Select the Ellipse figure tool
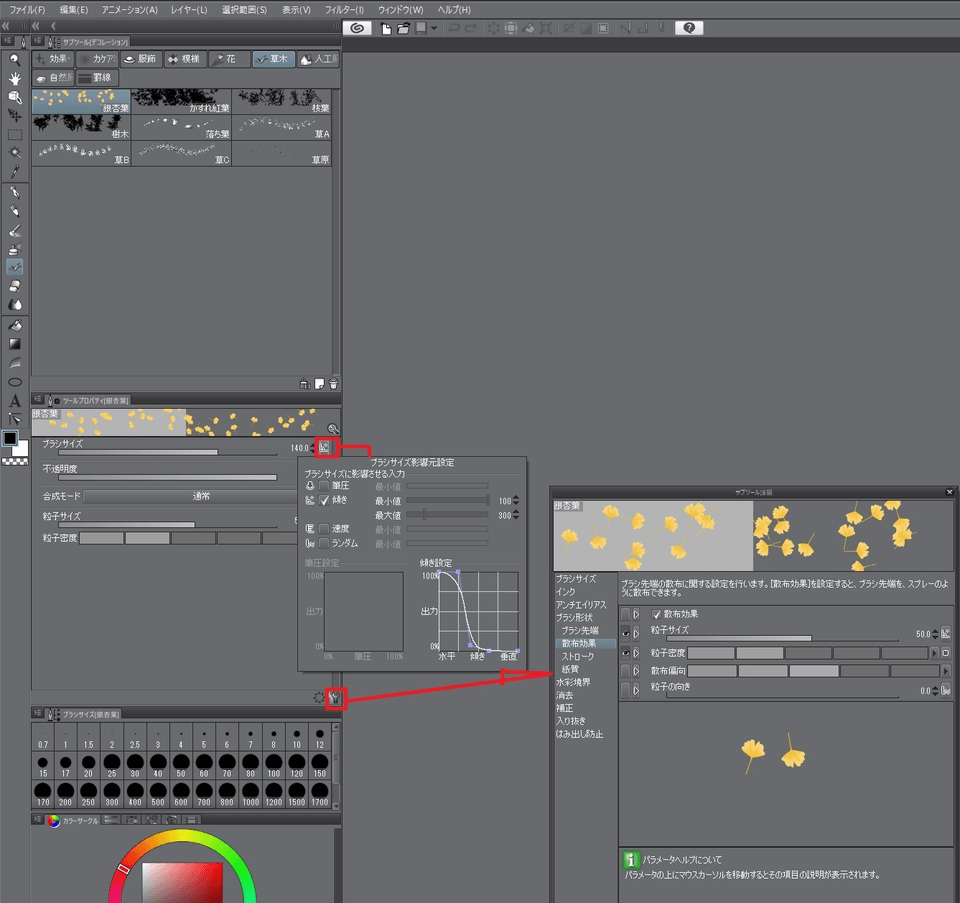This screenshot has width=960, height=903. point(15,382)
